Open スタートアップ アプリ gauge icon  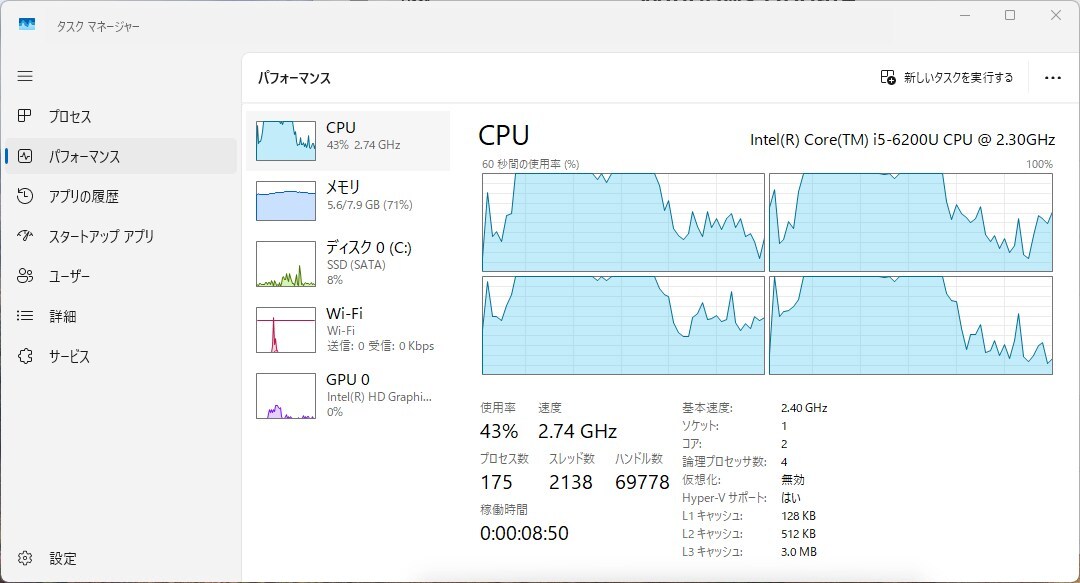tap(25, 236)
